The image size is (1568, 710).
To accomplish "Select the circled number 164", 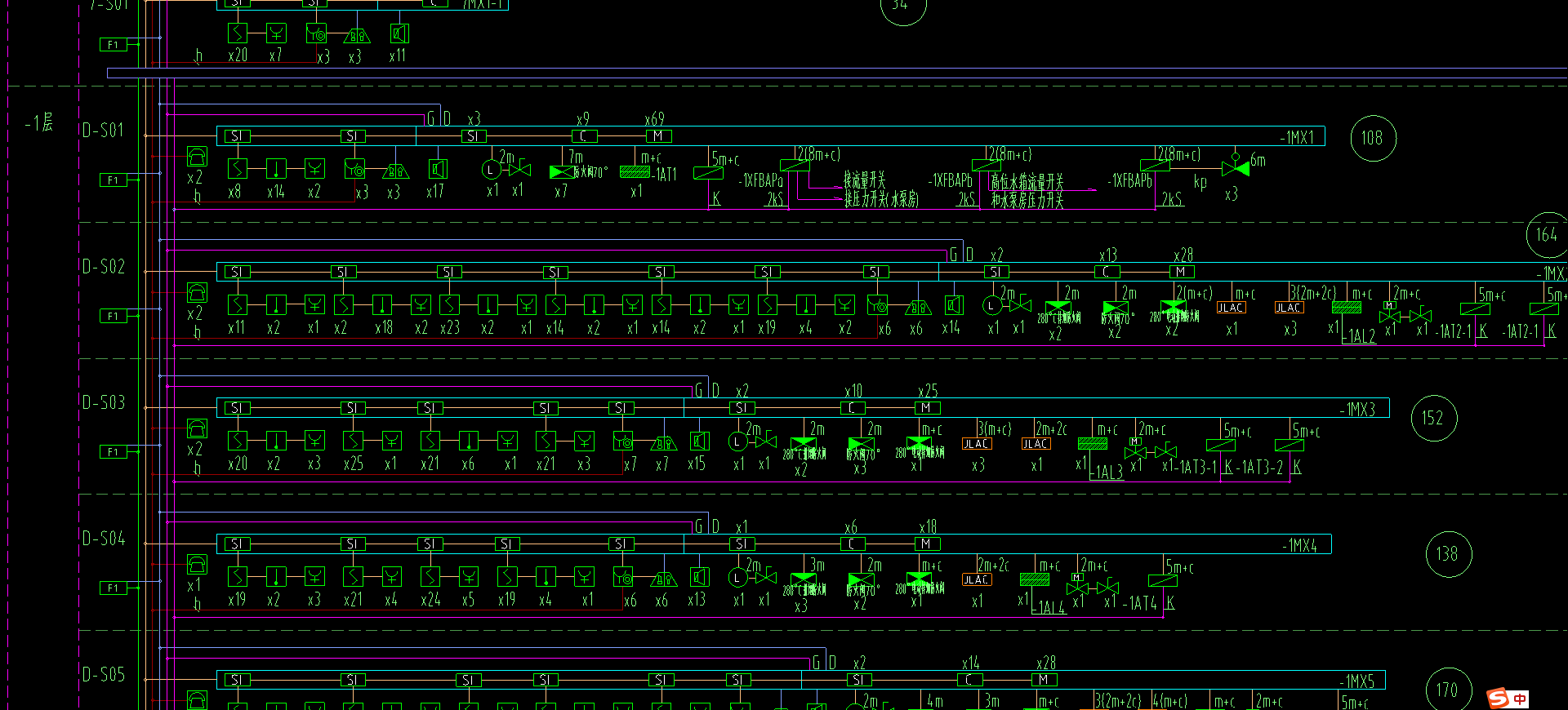I will point(1547,235).
